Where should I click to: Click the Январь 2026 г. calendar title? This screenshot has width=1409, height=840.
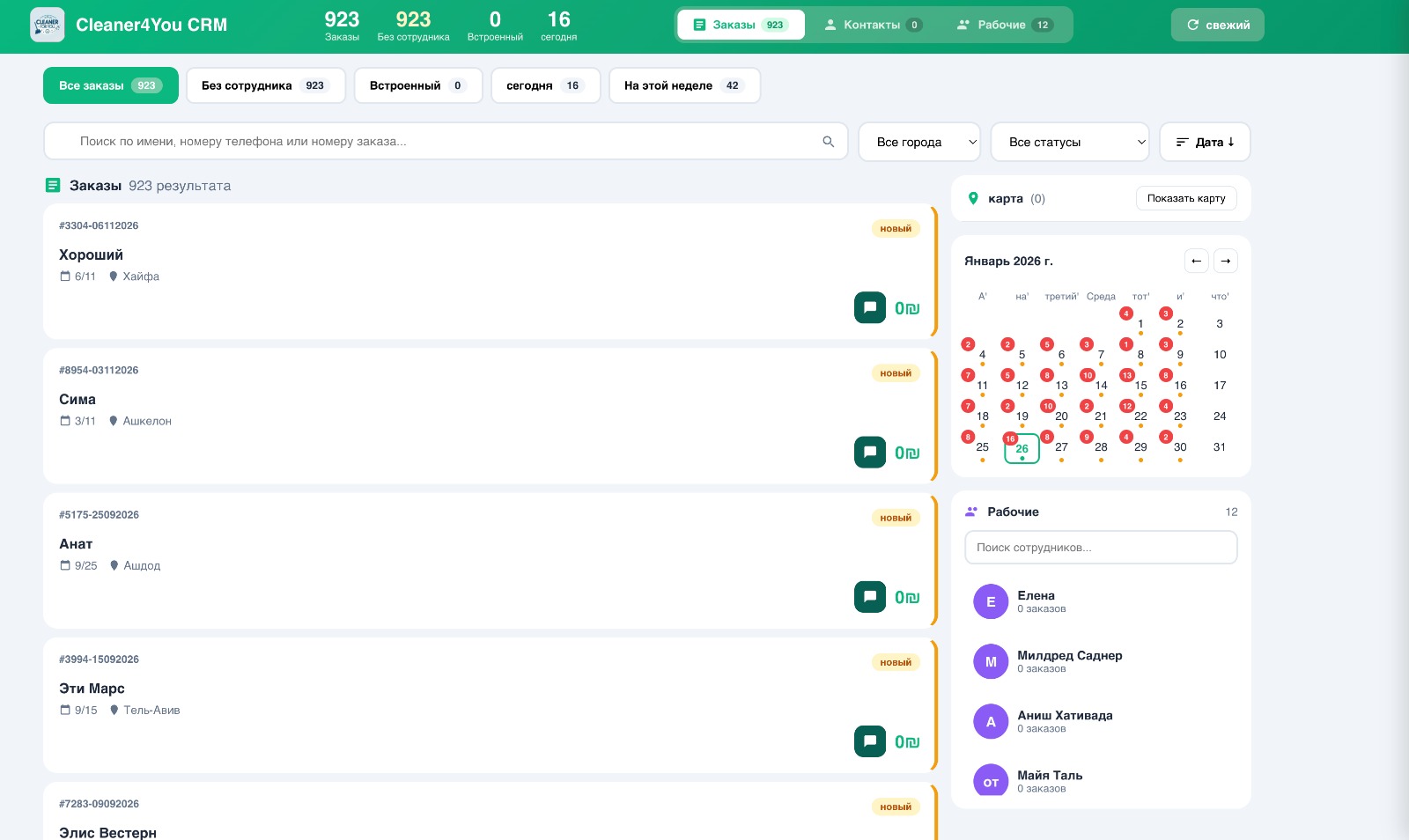pyautogui.click(x=1008, y=261)
